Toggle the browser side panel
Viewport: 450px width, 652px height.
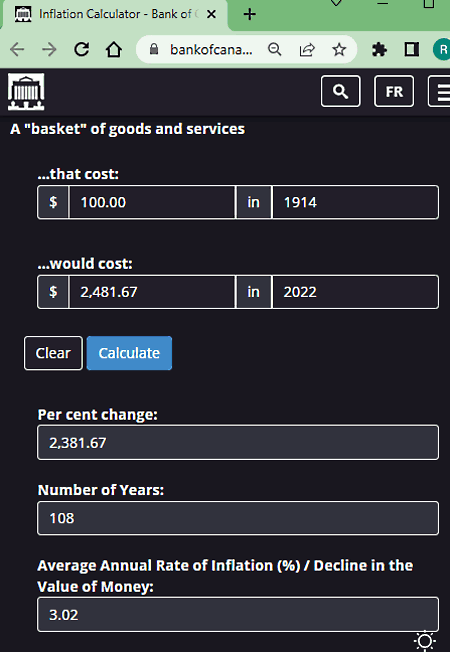coord(412,50)
